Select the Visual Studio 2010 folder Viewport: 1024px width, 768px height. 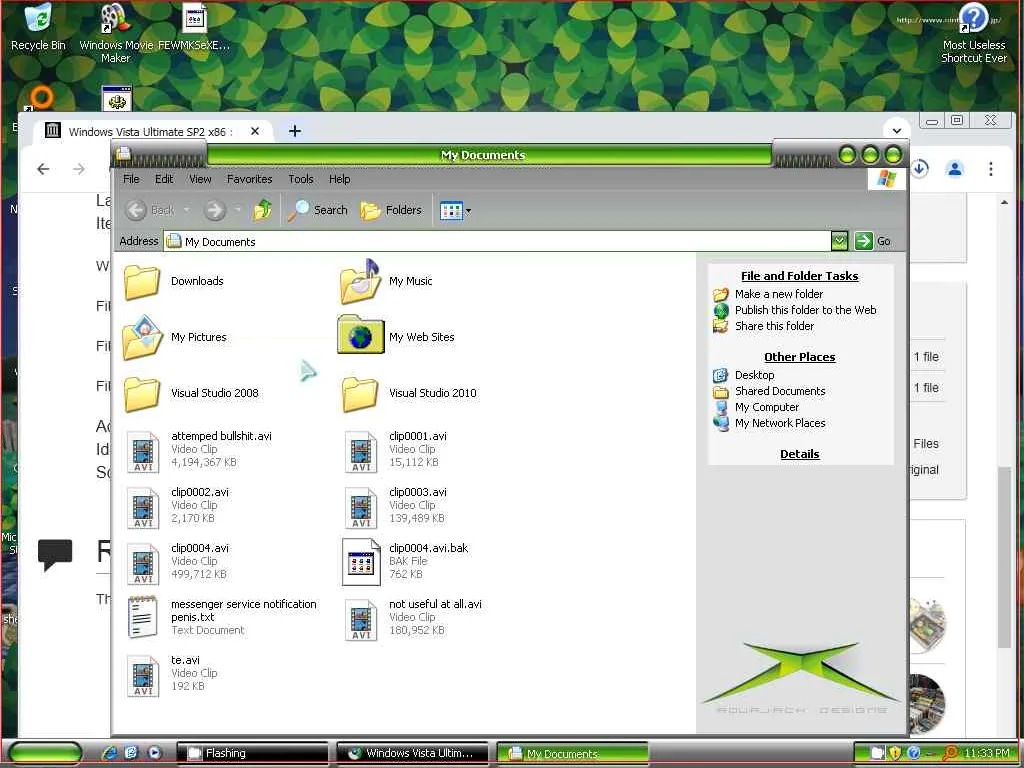tap(360, 394)
